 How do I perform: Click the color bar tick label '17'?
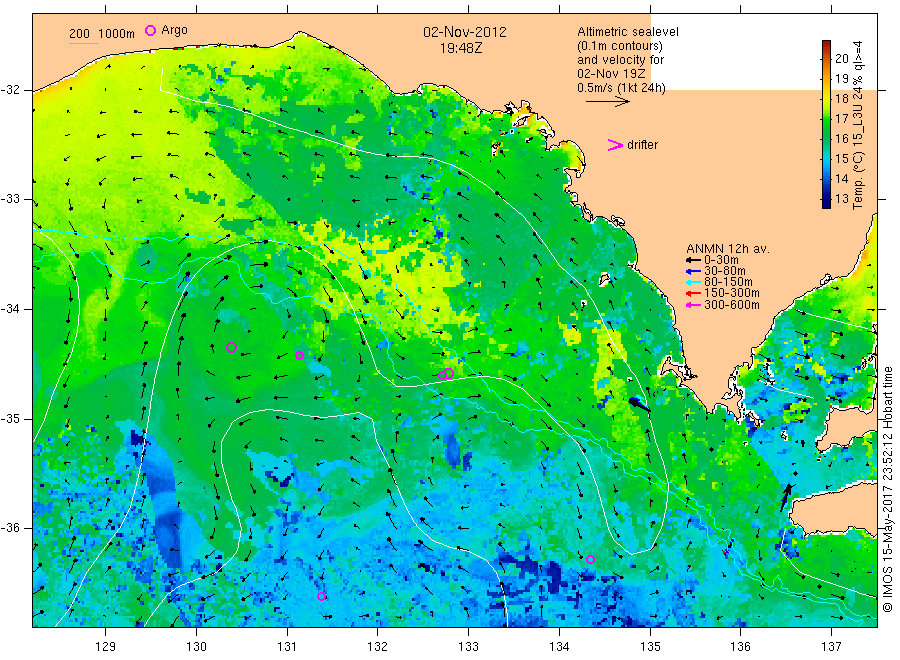coord(841,118)
